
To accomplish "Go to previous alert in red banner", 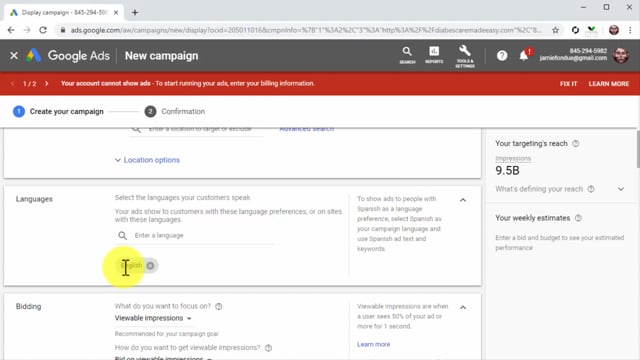I will click(x=12, y=84).
